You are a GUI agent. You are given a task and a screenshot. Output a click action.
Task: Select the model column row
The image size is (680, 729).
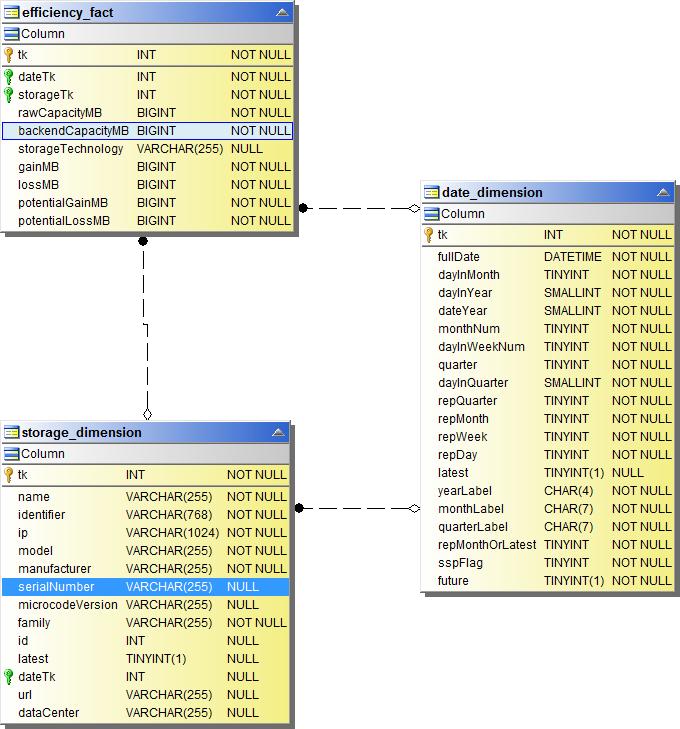click(145, 551)
